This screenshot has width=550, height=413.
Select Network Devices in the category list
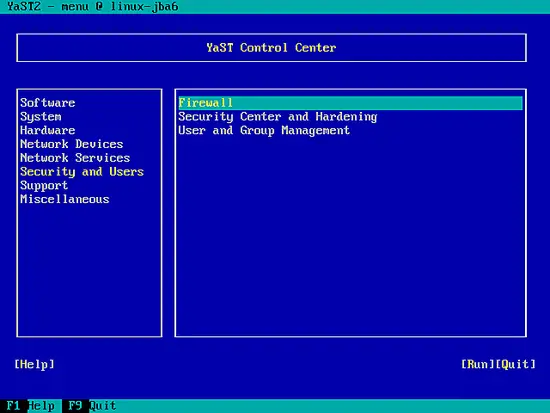point(72,144)
